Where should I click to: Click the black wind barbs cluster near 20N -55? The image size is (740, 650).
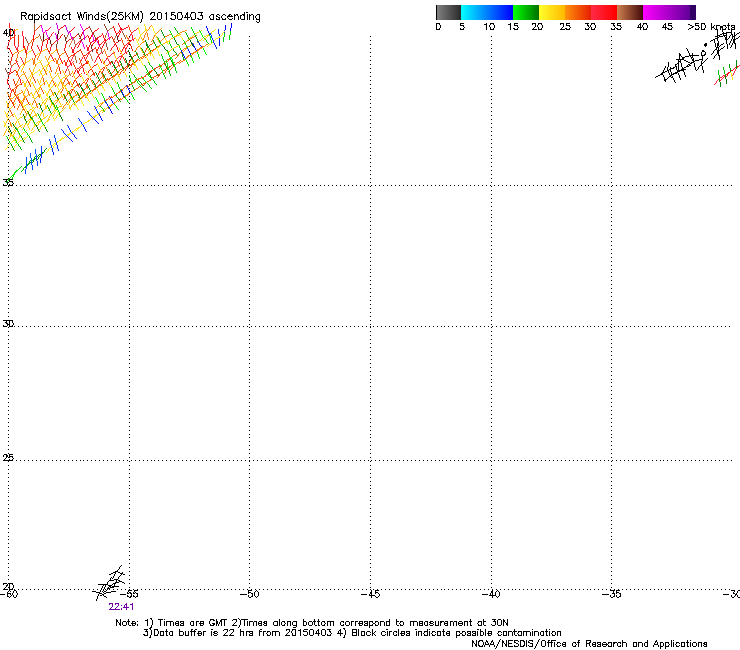point(109,582)
